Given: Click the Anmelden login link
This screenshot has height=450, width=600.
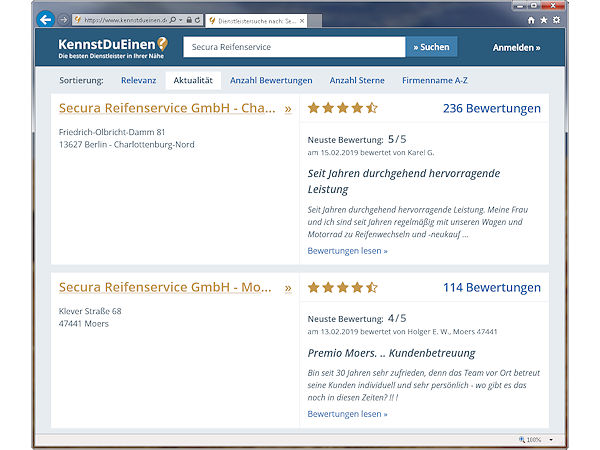Looking at the screenshot, I should (x=516, y=47).
